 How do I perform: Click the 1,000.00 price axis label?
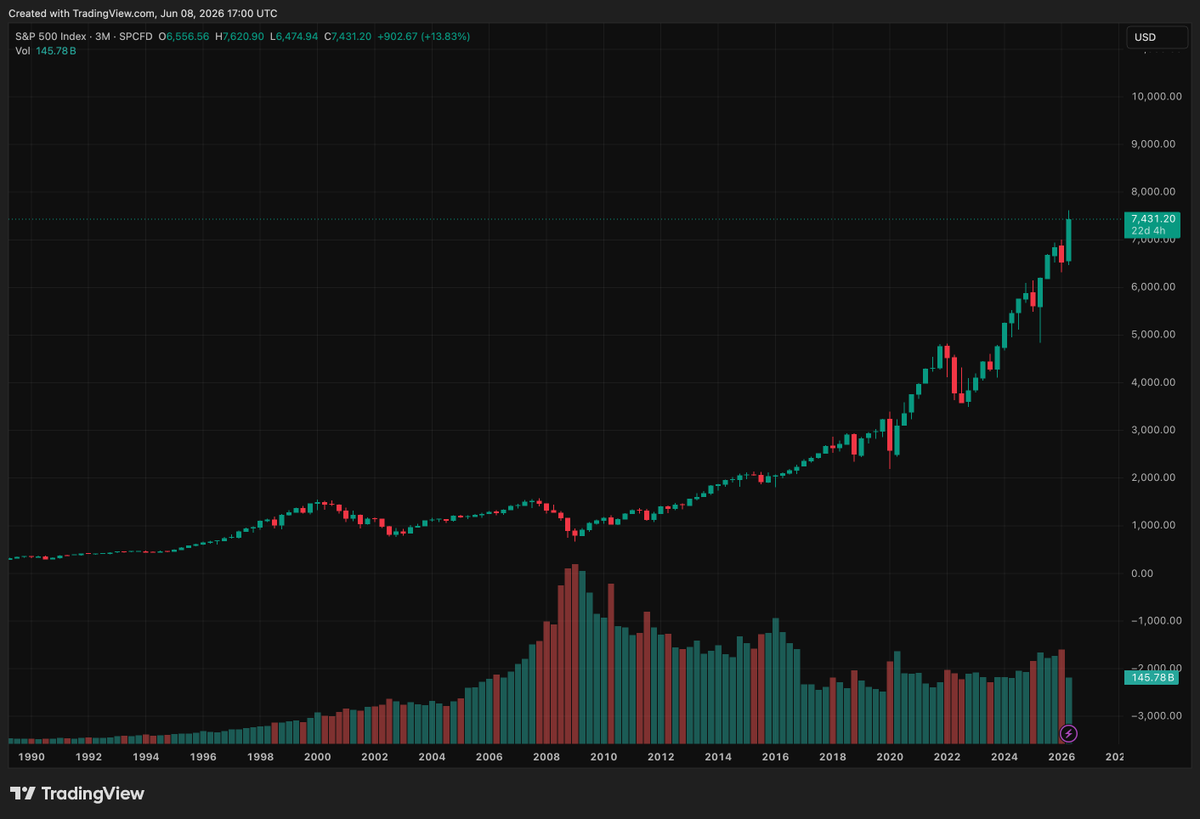coord(1155,525)
